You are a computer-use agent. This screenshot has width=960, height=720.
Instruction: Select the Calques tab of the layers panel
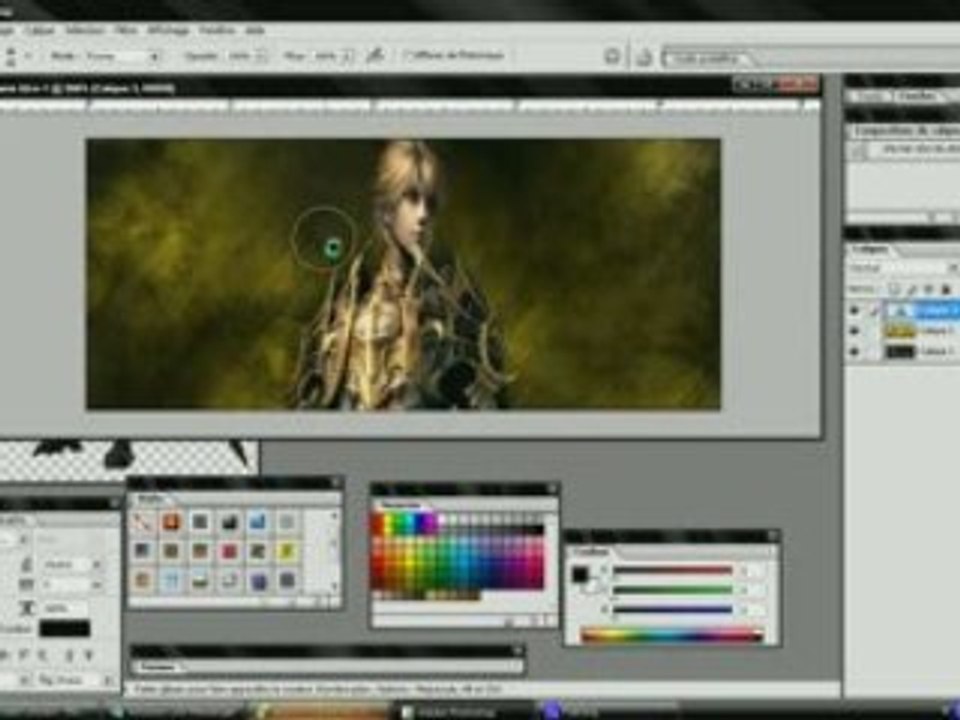[870, 250]
